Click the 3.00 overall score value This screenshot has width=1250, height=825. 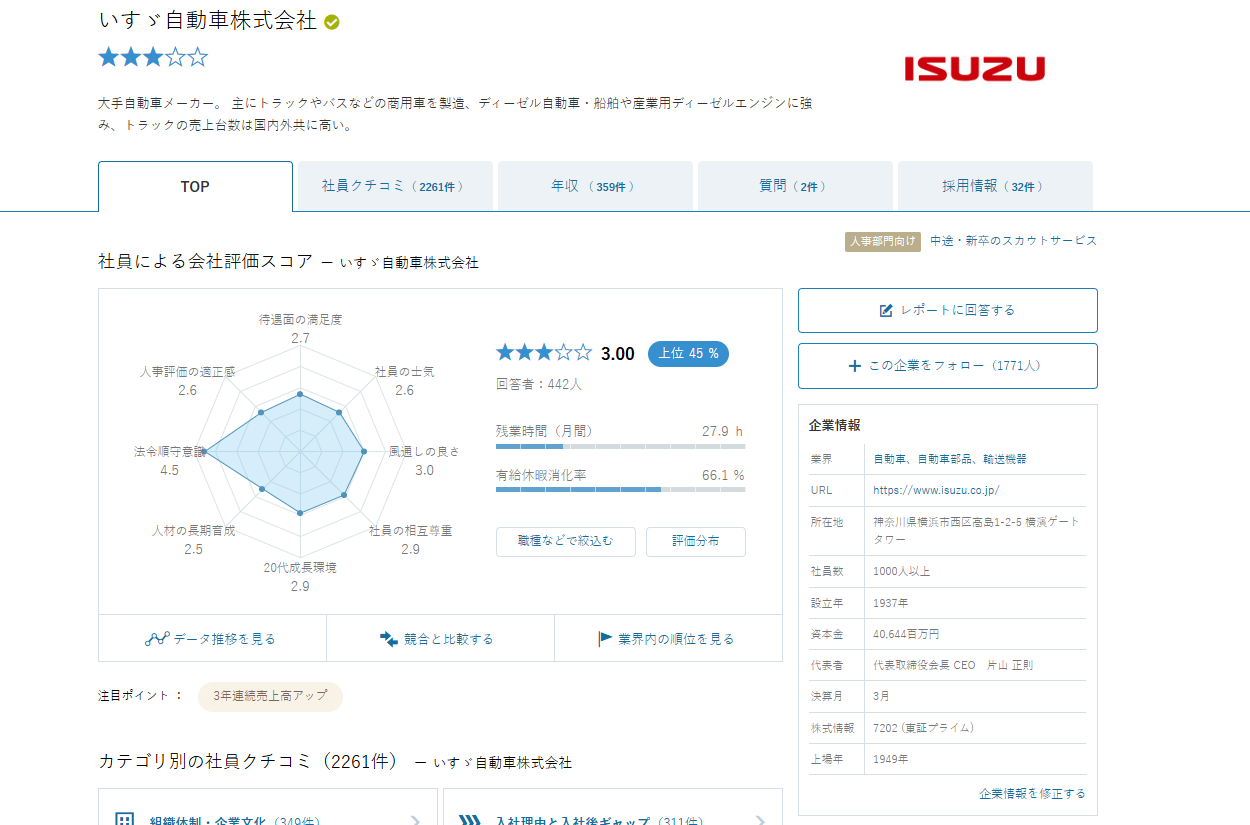618,354
